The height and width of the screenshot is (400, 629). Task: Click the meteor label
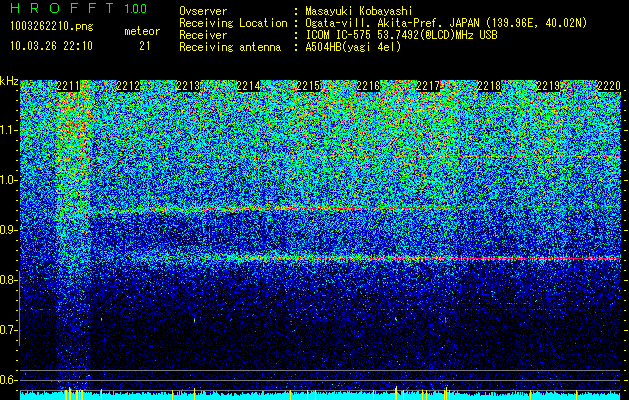[x=142, y=31]
